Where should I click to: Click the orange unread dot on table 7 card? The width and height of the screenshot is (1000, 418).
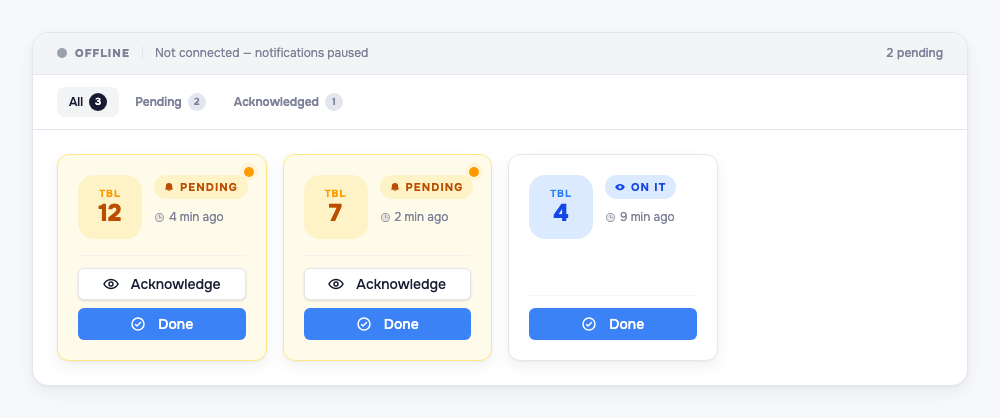point(474,172)
